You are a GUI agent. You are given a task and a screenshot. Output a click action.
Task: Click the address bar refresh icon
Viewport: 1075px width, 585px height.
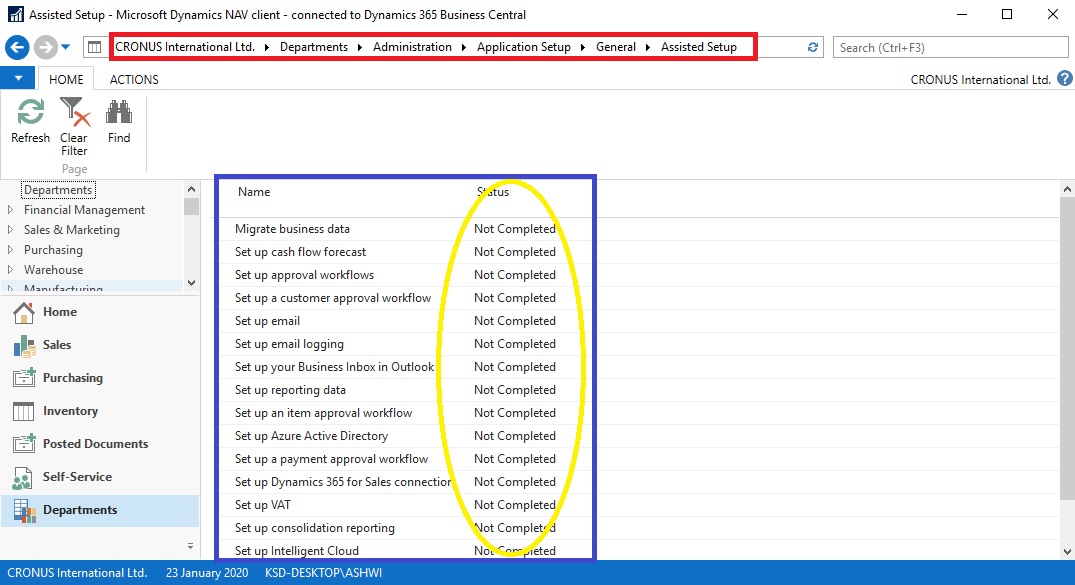click(x=813, y=47)
